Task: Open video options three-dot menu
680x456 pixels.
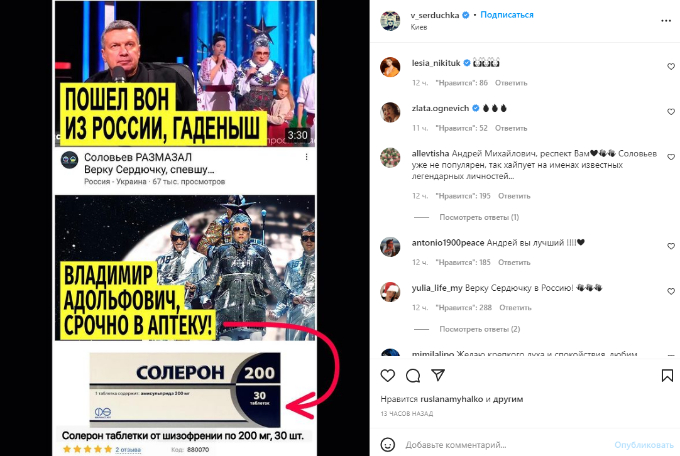Action: click(x=306, y=157)
